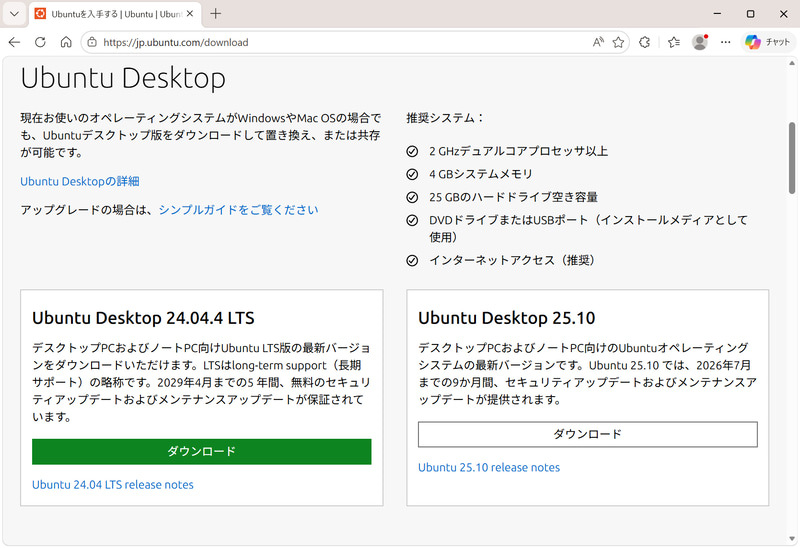Screen dimensions: 800x548
Task: Open the favorites list icon
Action: click(673, 42)
